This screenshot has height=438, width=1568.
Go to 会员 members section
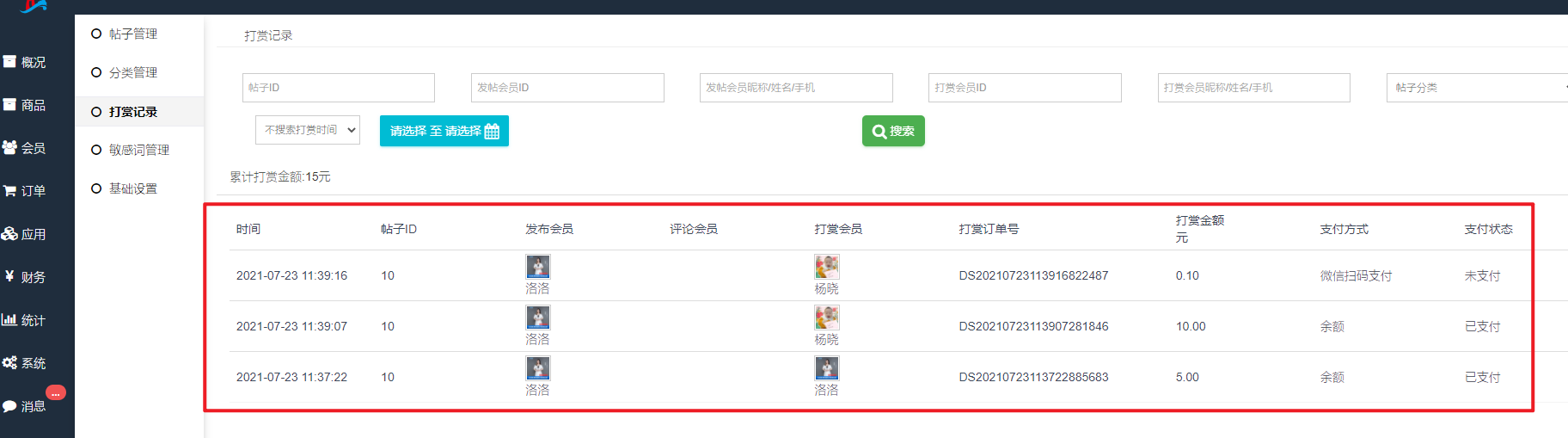click(25, 148)
